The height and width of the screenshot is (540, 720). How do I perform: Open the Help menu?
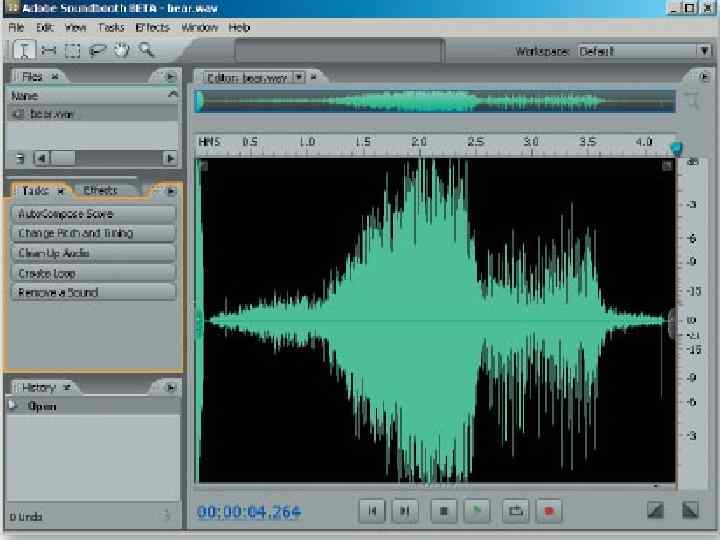(239, 28)
